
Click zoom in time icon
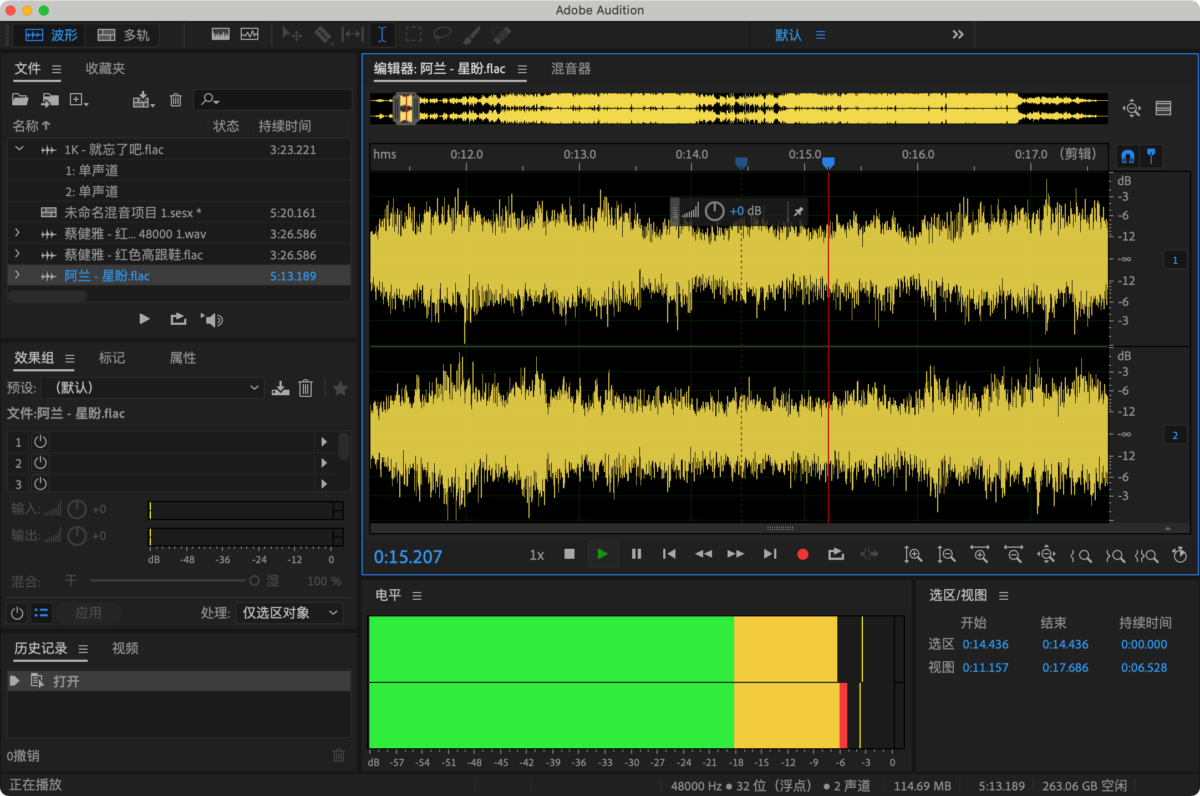click(x=980, y=554)
